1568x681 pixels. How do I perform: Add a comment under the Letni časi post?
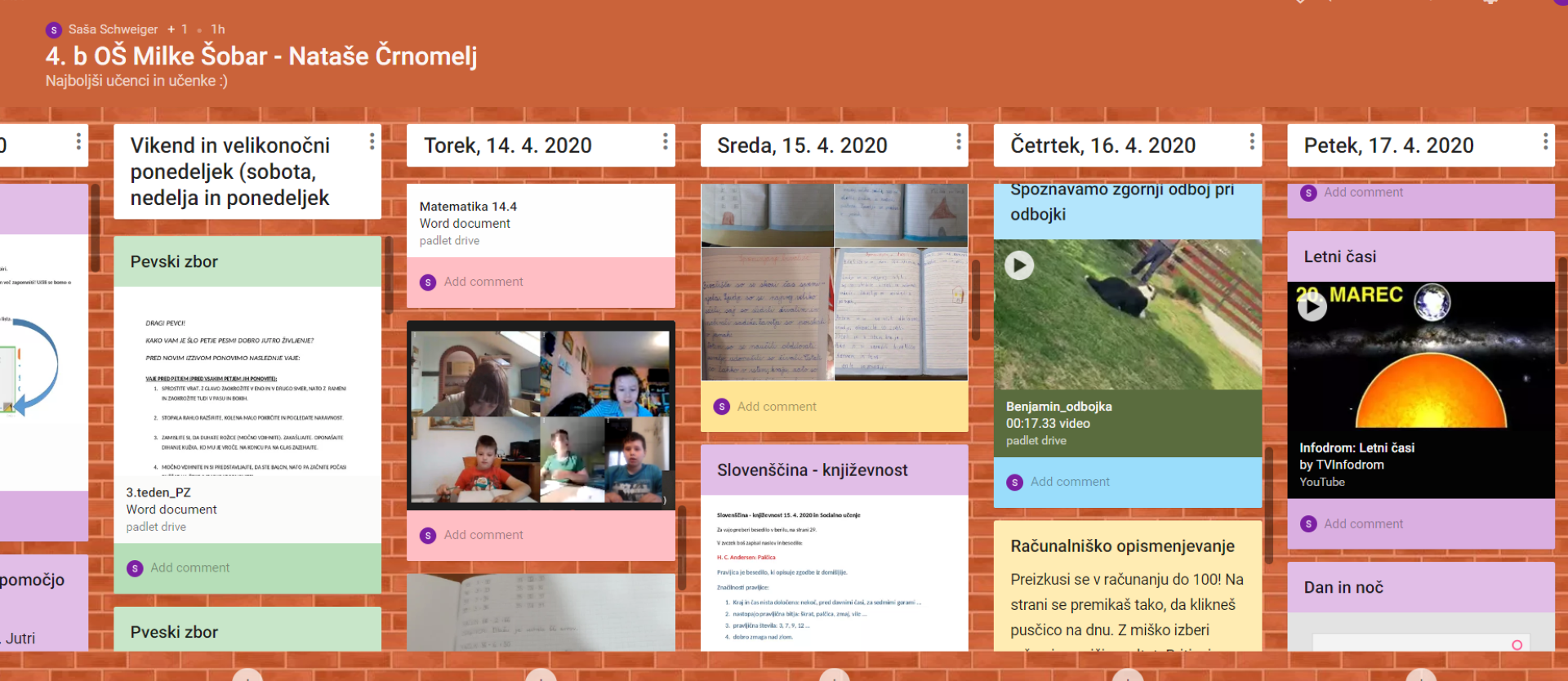1364,523
